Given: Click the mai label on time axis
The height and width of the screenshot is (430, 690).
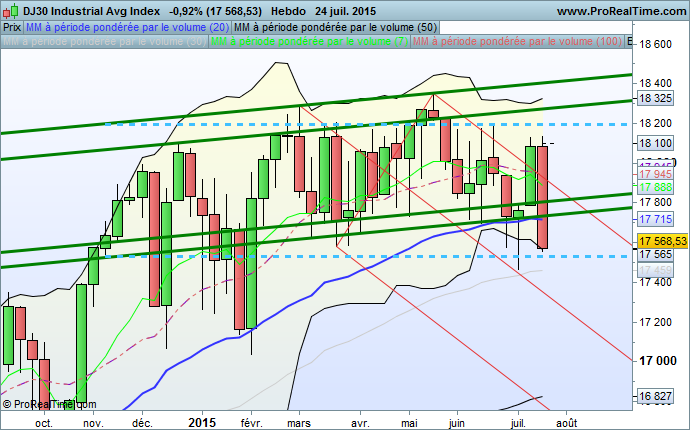Looking at the screenshot, I should [x=410, y=423].
